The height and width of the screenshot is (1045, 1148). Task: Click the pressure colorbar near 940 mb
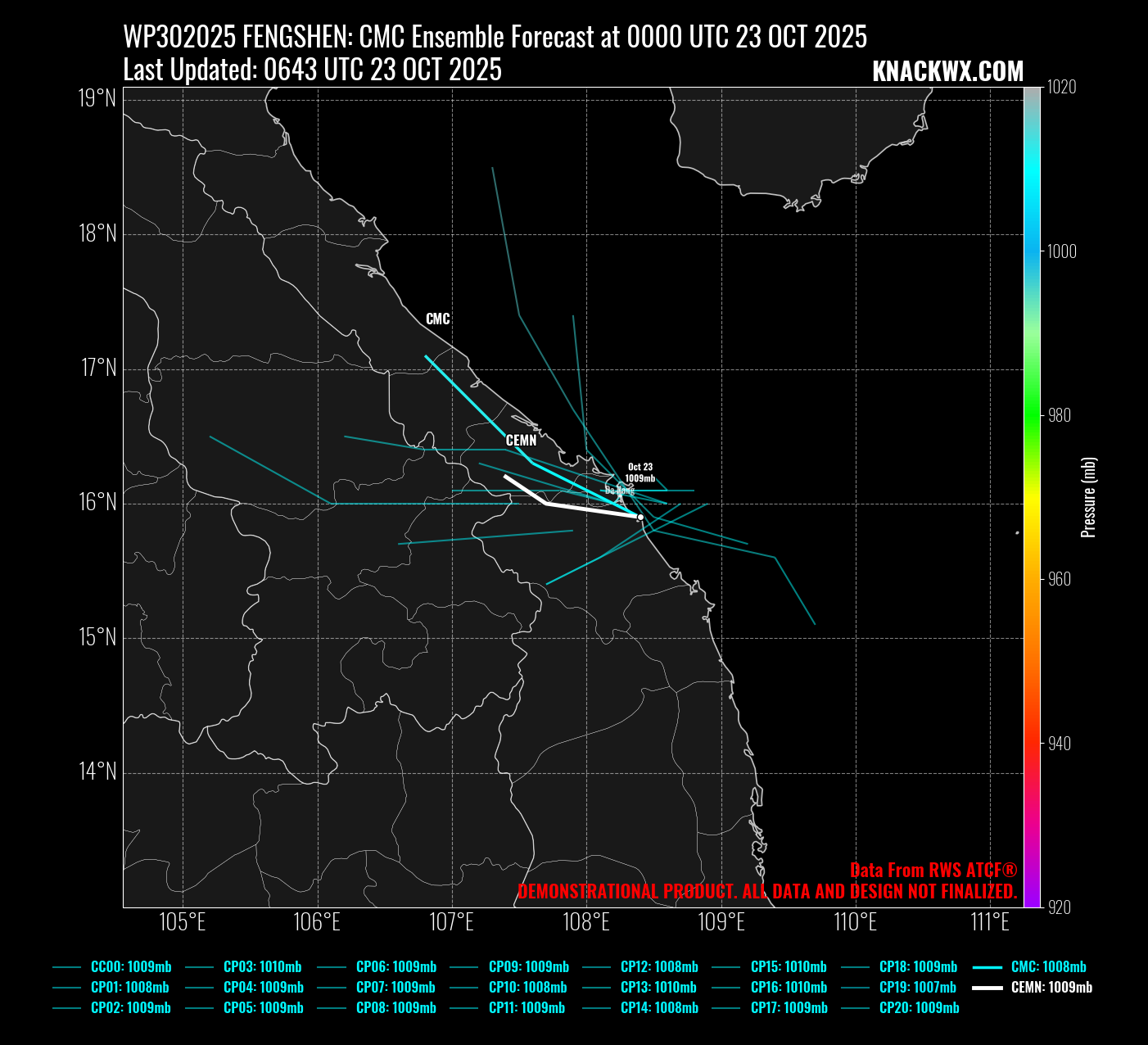pyautogui.click(x=1032, y=744)
